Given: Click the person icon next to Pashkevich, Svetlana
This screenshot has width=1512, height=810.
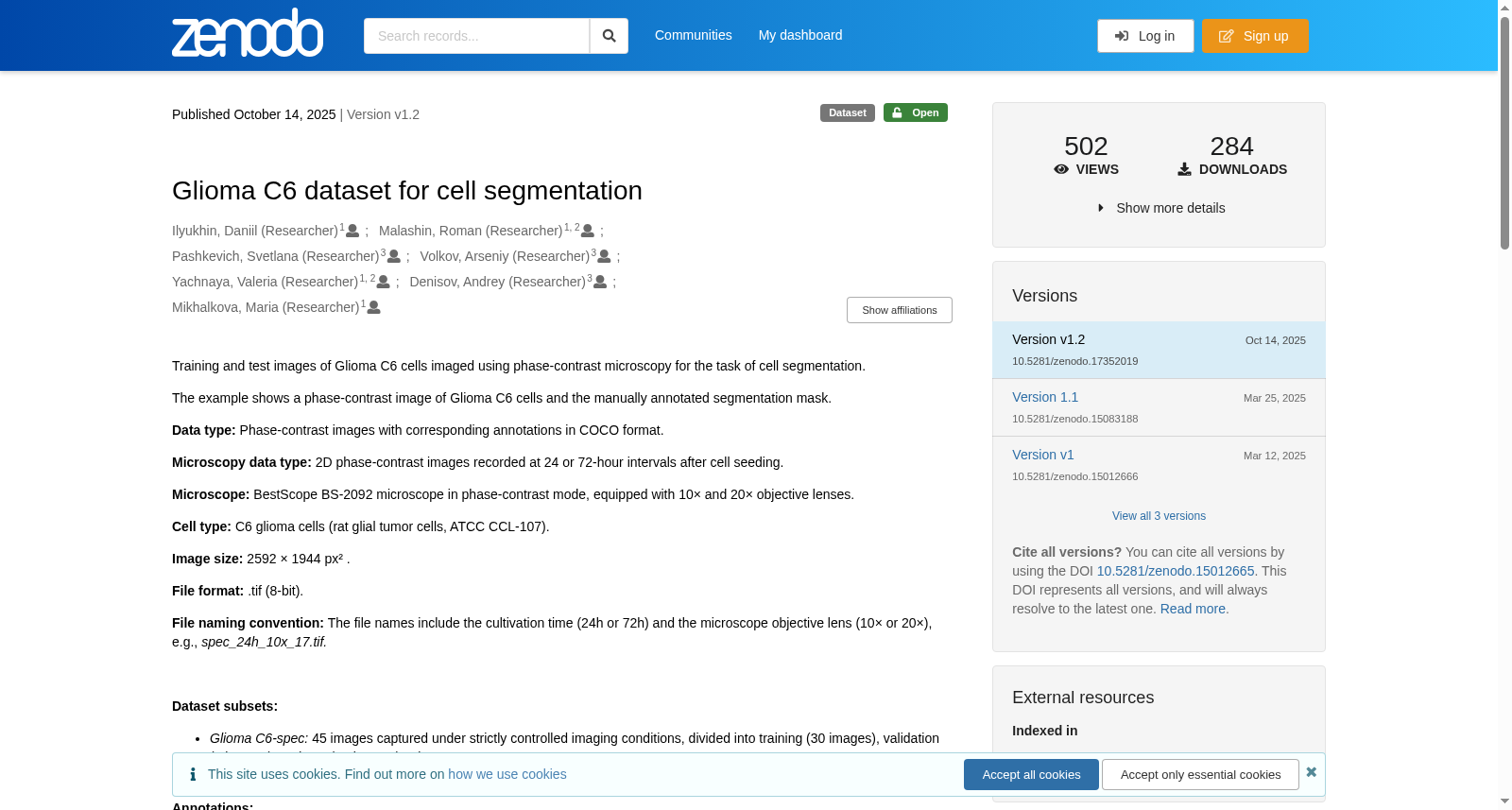Looking at the screenshot, I should [394, 256].
